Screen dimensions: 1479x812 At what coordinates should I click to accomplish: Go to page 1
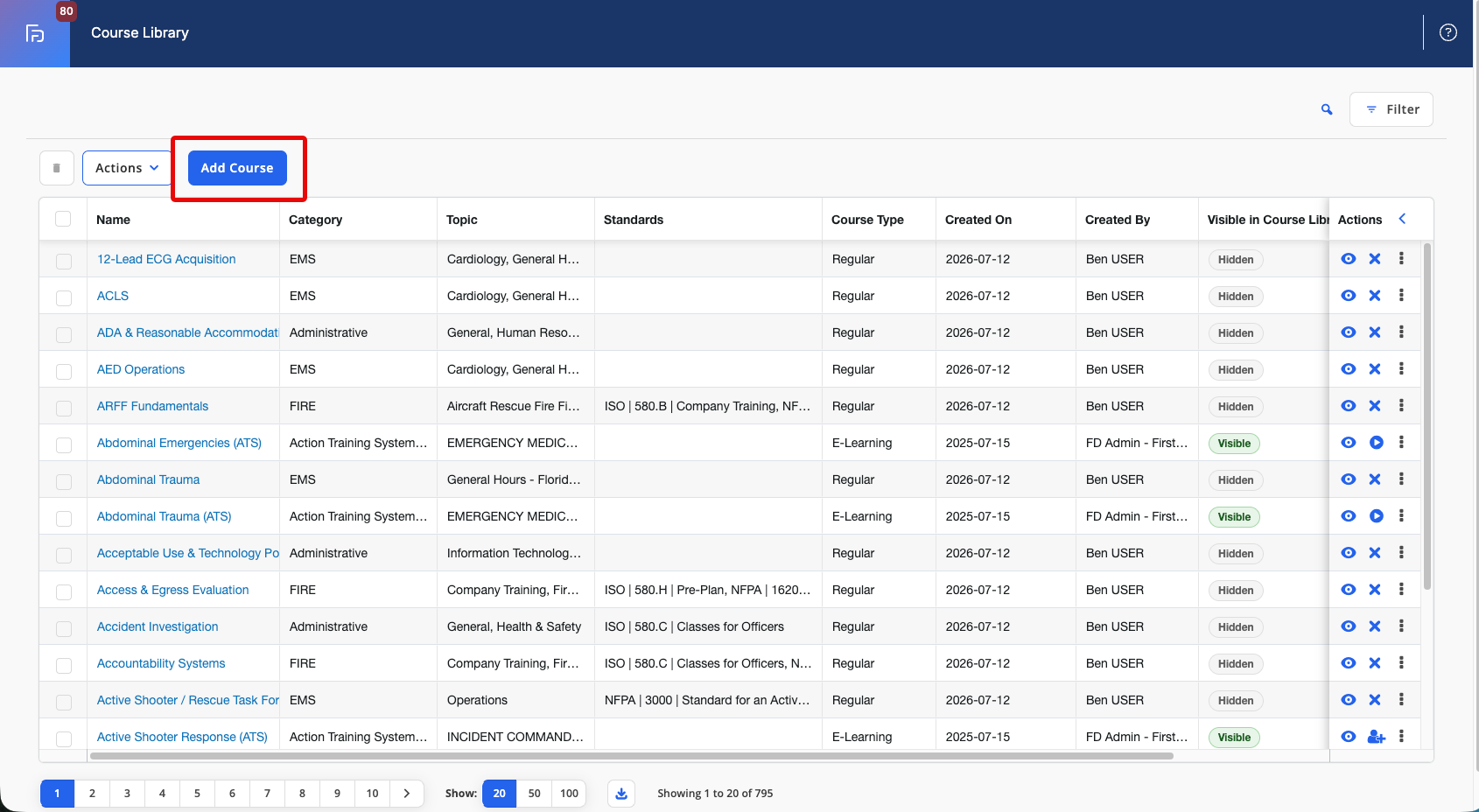pos(57,794)
